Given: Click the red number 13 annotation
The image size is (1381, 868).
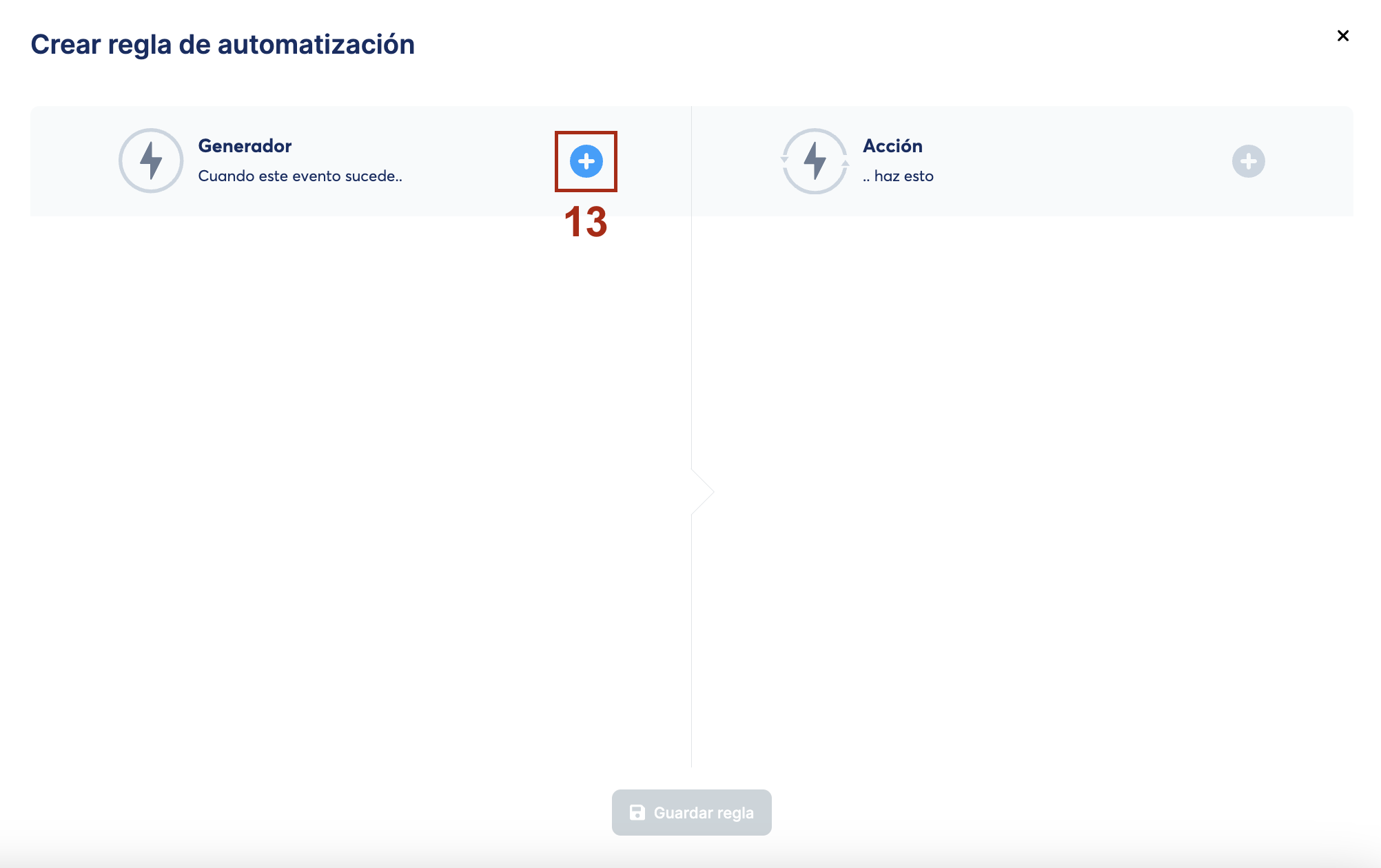Looking at the screenshot, I should tap(585, 223).
